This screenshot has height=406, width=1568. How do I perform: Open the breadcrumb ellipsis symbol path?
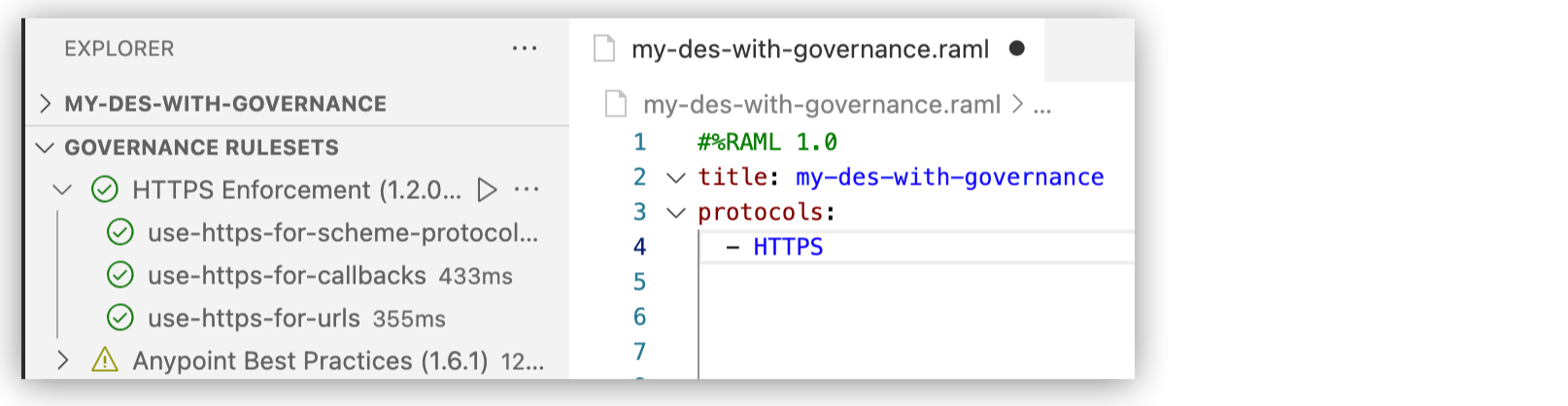(x=1042, y=105)
